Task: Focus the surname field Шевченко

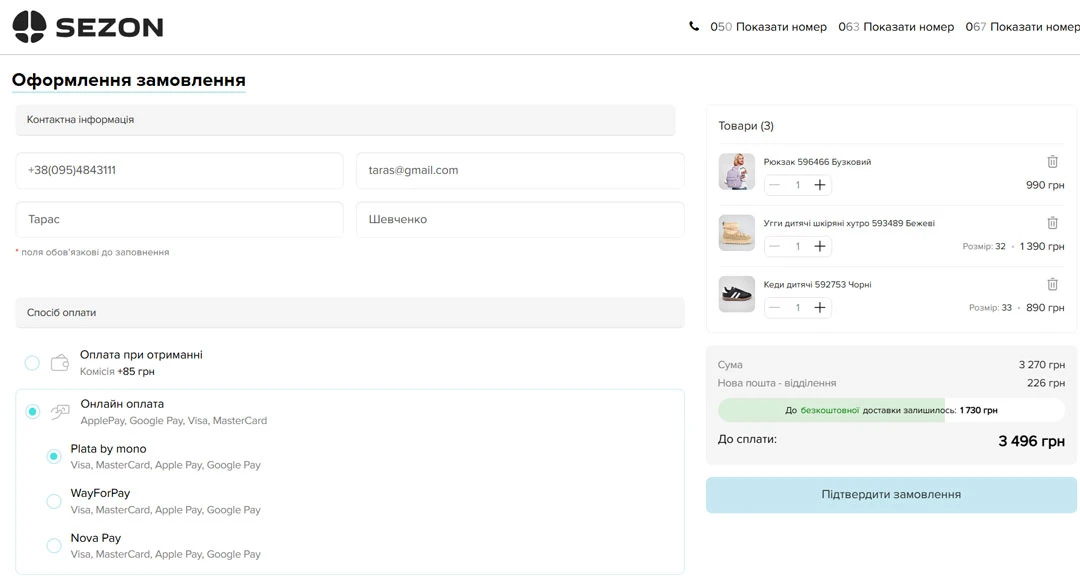Action: tap(520, 220)
